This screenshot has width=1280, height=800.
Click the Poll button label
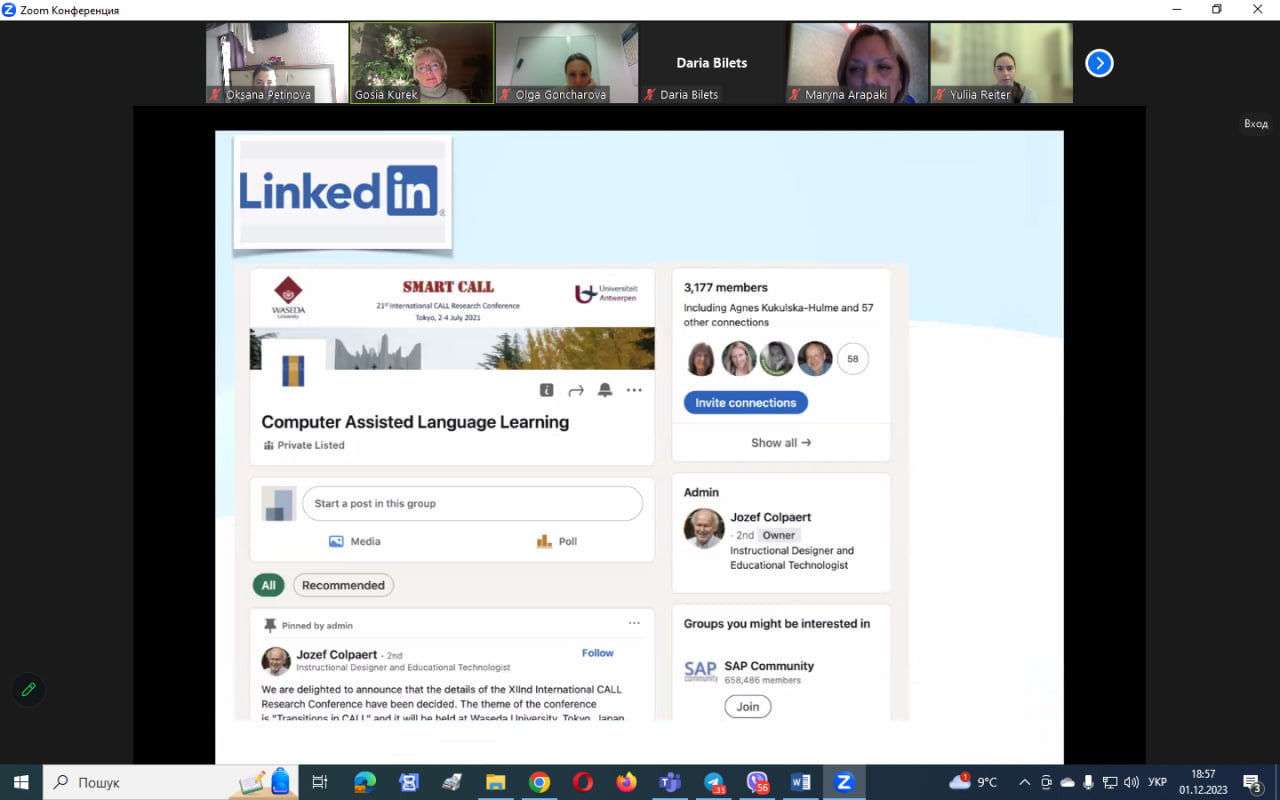tap(568, 541)
